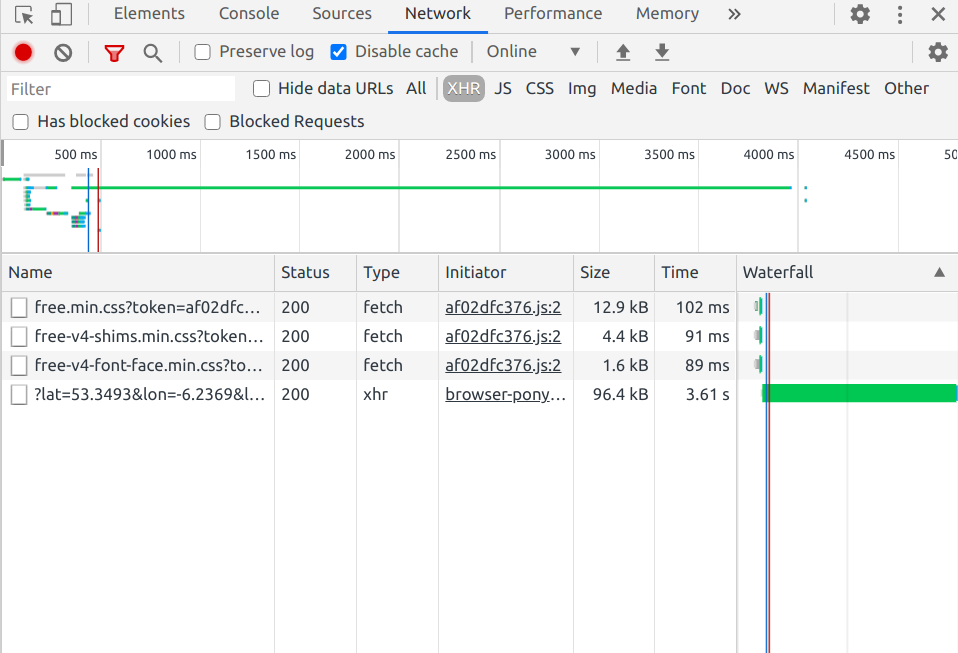
Task: Expand more DevTools tabs chevron
Action: 734,14
